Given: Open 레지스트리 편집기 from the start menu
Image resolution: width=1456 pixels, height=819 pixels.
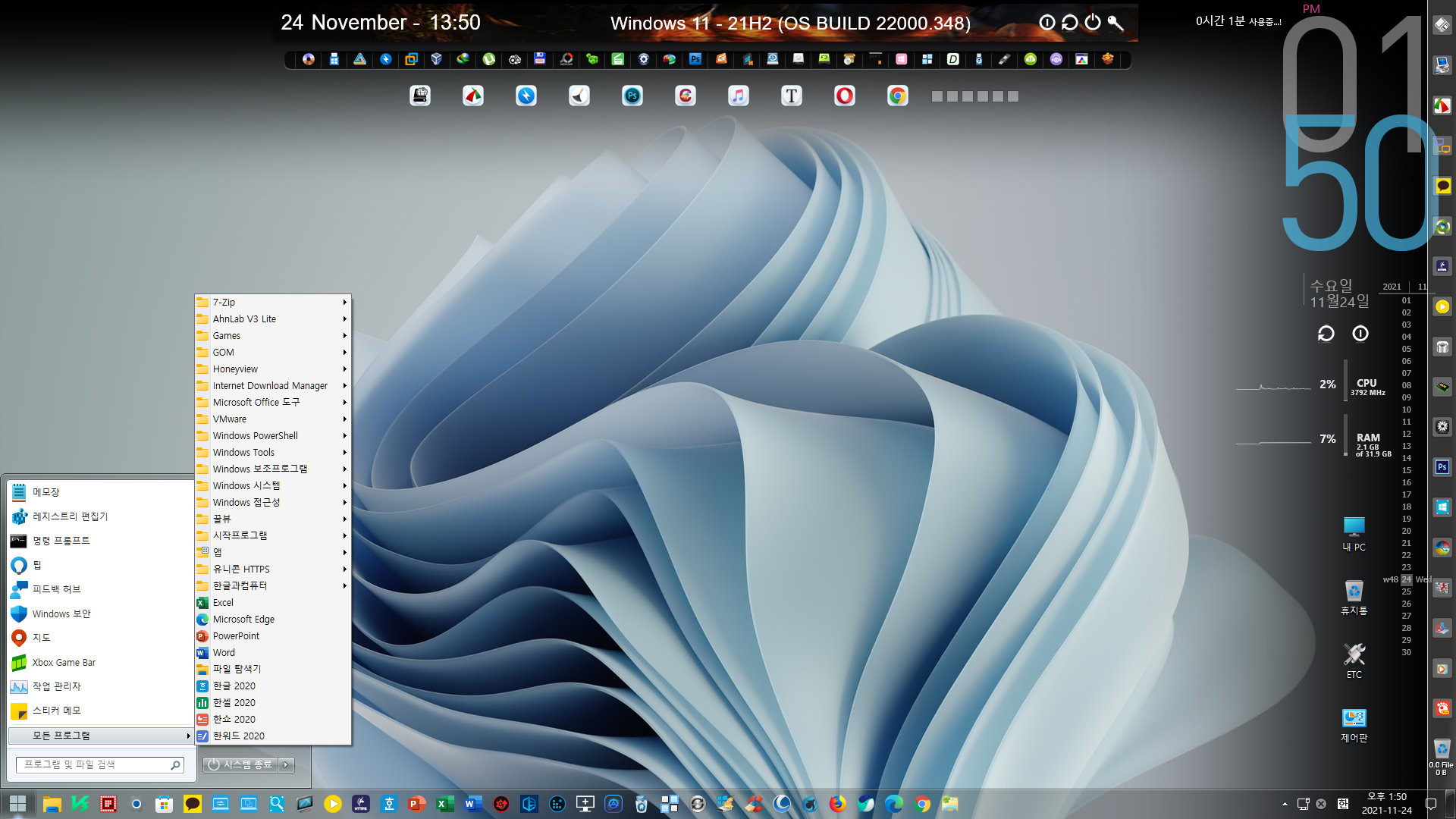Looking at the screenshot, I should pyautogui.click(x=101, y=516).
